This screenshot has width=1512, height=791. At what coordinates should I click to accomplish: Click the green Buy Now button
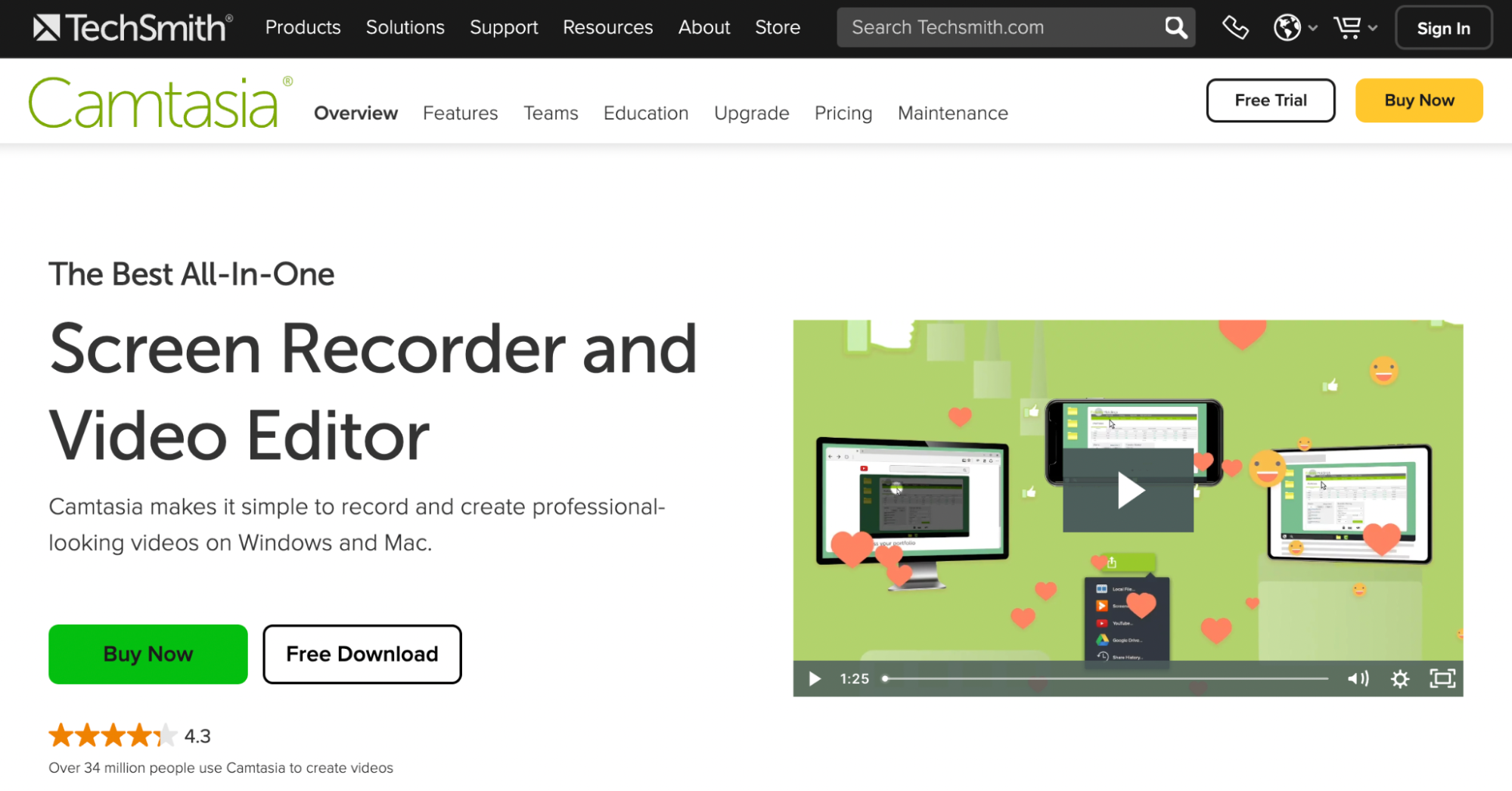point(147,653)
